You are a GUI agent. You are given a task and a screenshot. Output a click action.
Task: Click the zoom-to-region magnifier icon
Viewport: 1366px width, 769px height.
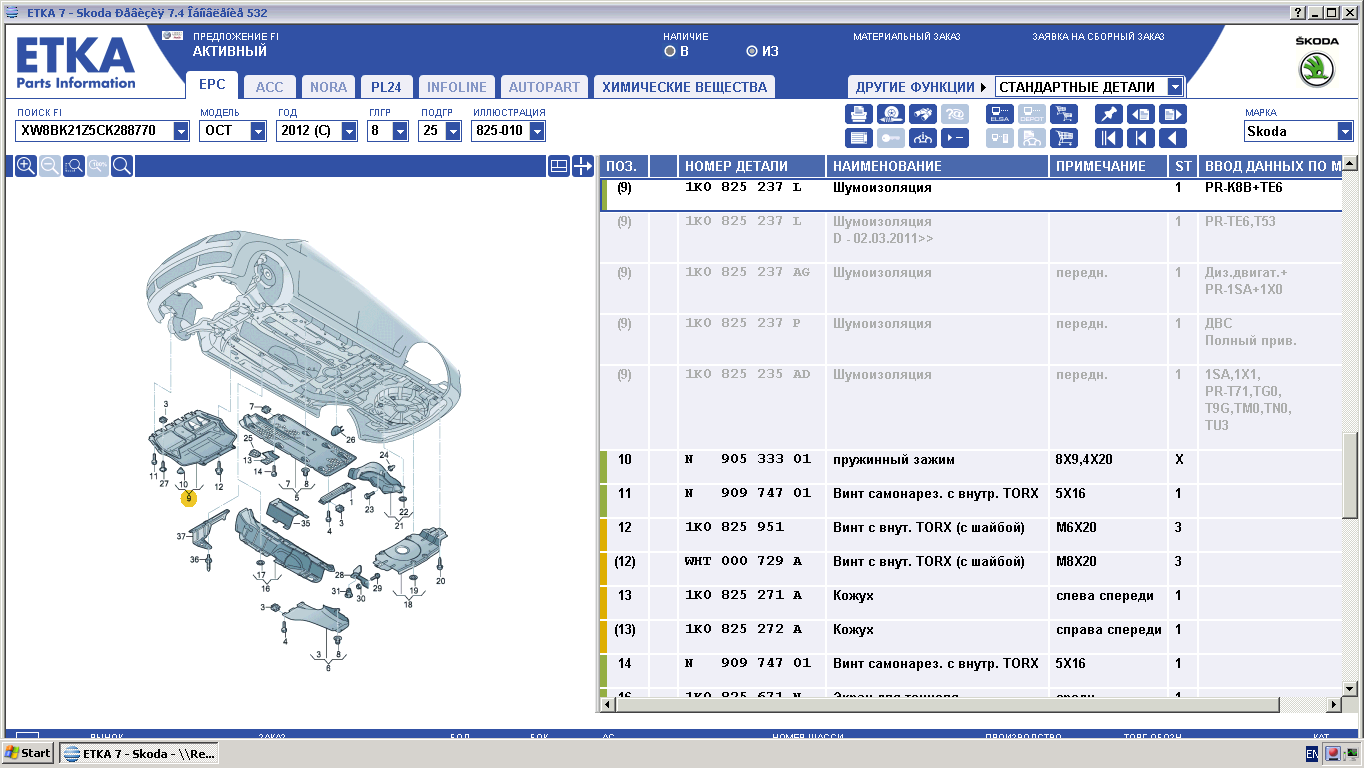point(74,166)
